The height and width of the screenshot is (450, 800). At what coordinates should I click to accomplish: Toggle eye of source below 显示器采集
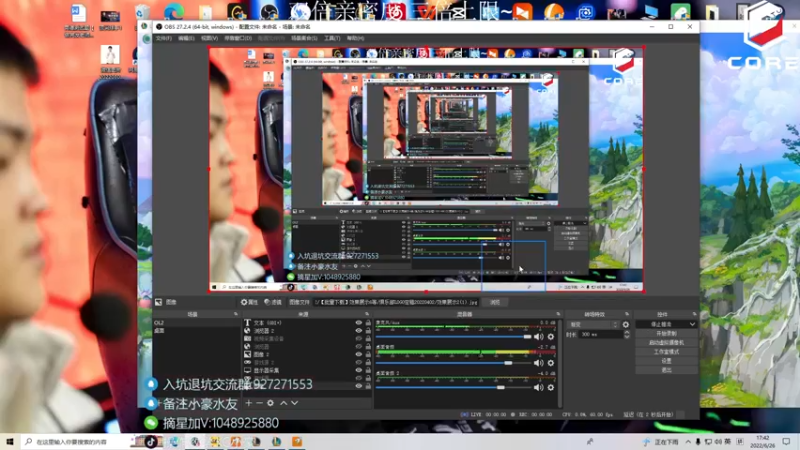coord(359,378)
